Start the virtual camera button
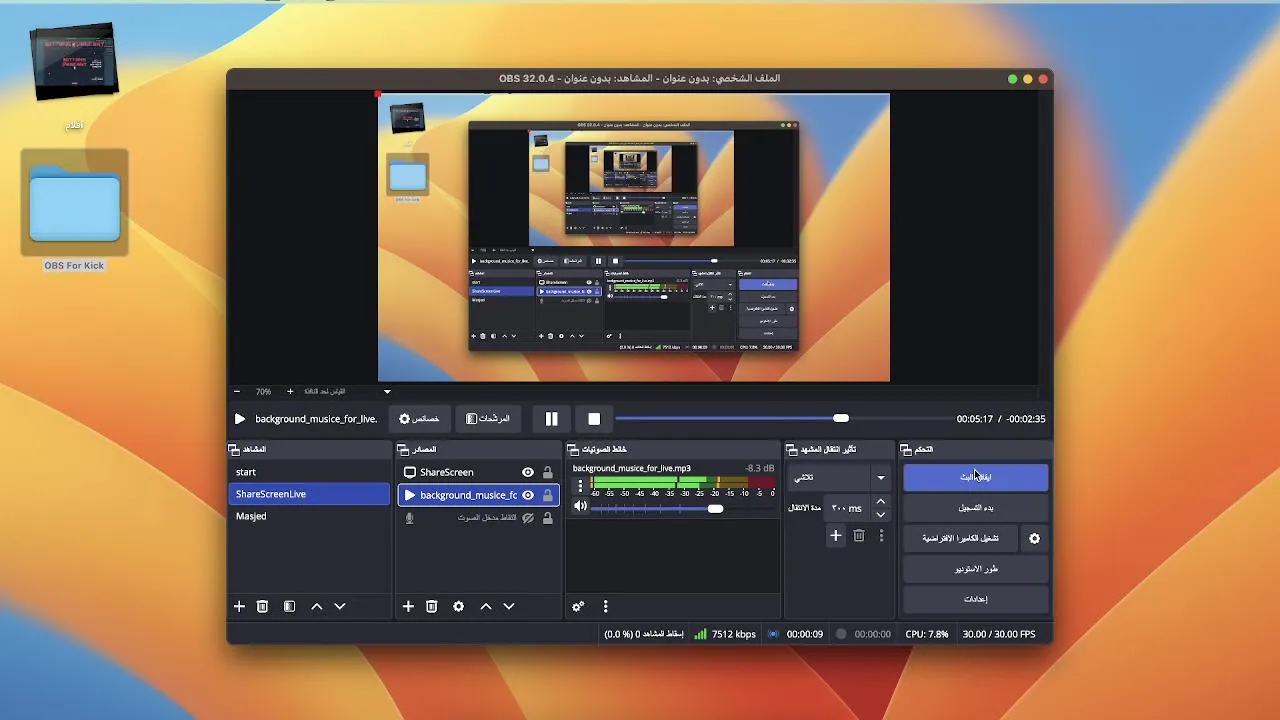Image resolution: width=1280 pixels, height=720 pixels. pyautogui.click(x=960, y=538)
